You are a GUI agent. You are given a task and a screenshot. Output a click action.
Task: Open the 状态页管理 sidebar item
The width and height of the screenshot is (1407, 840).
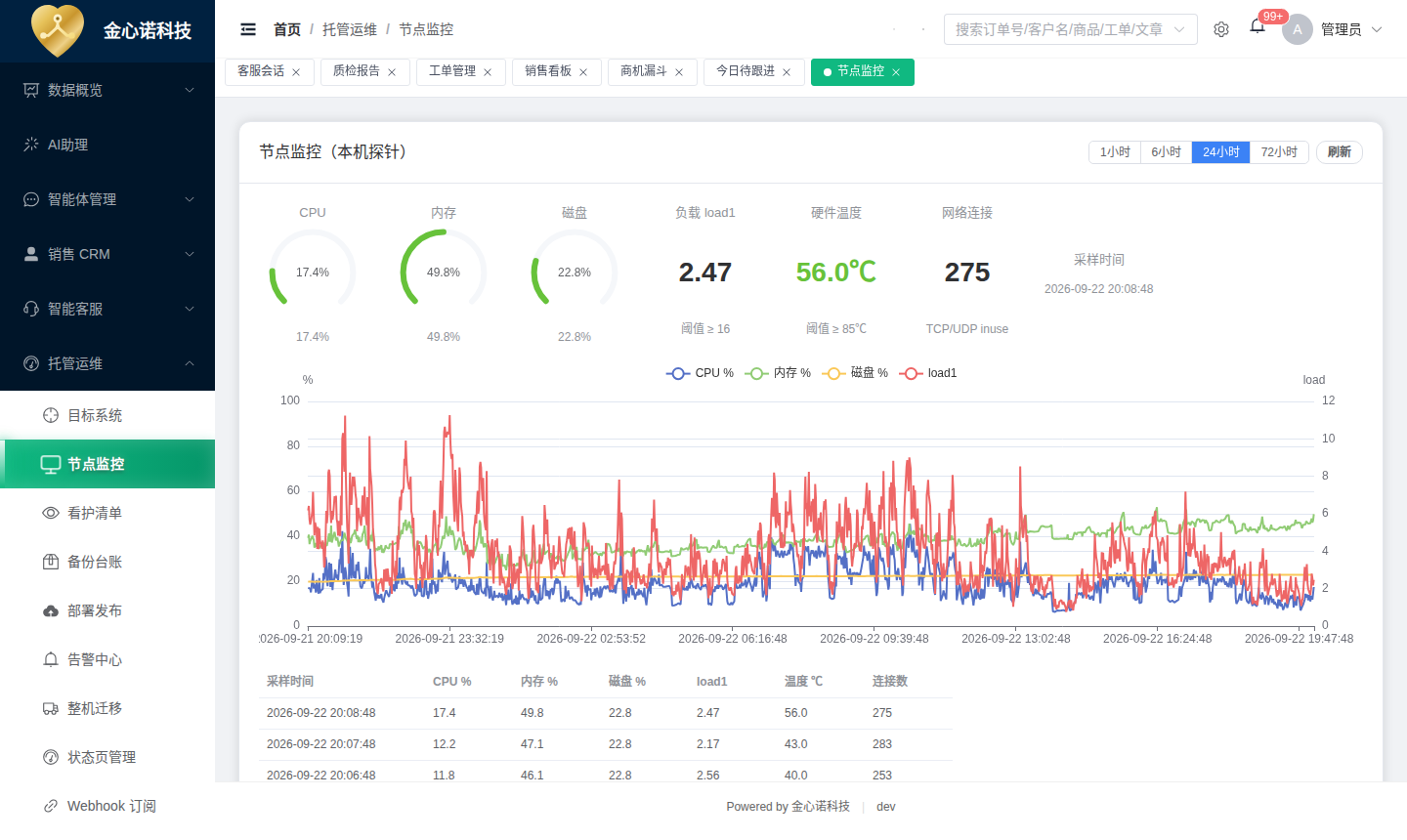(x=107, y=757)
